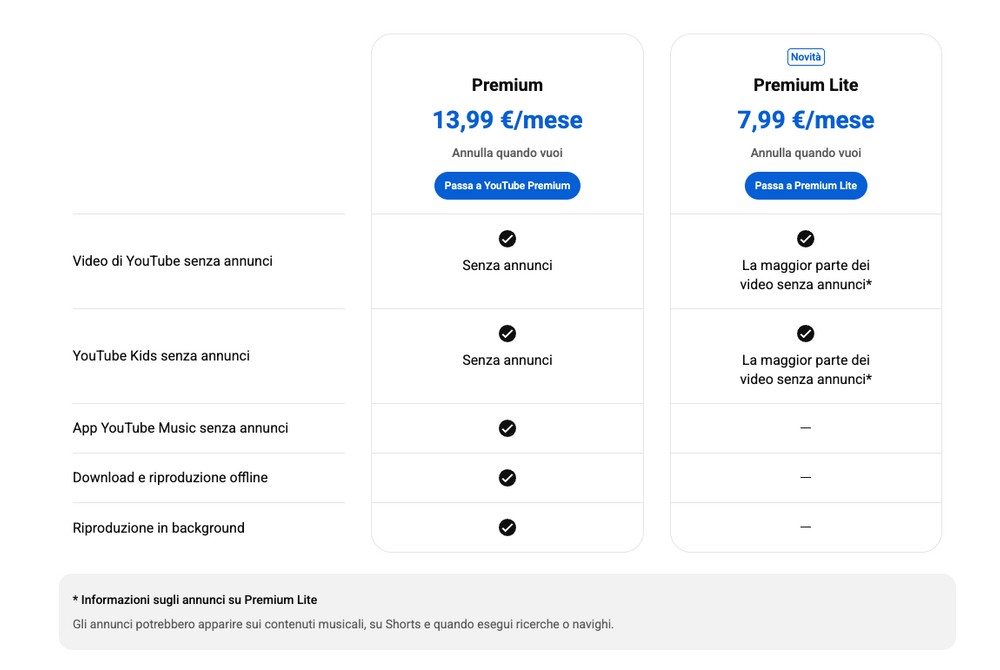Click the Riproduzione in background feature label
1000x670 pixels.
158,528
